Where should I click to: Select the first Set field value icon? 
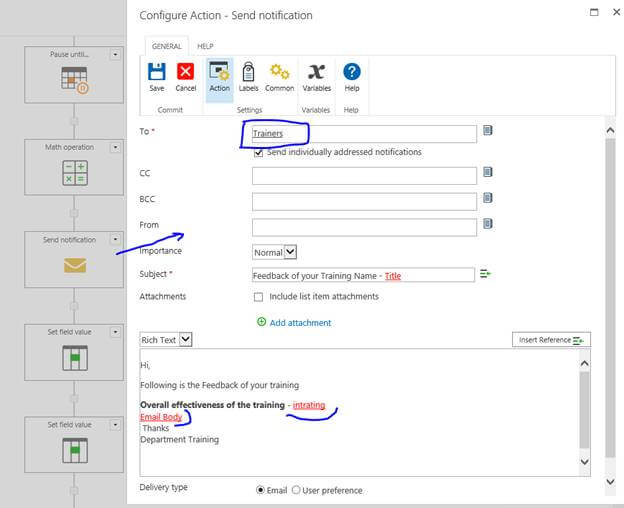[75, 358]
